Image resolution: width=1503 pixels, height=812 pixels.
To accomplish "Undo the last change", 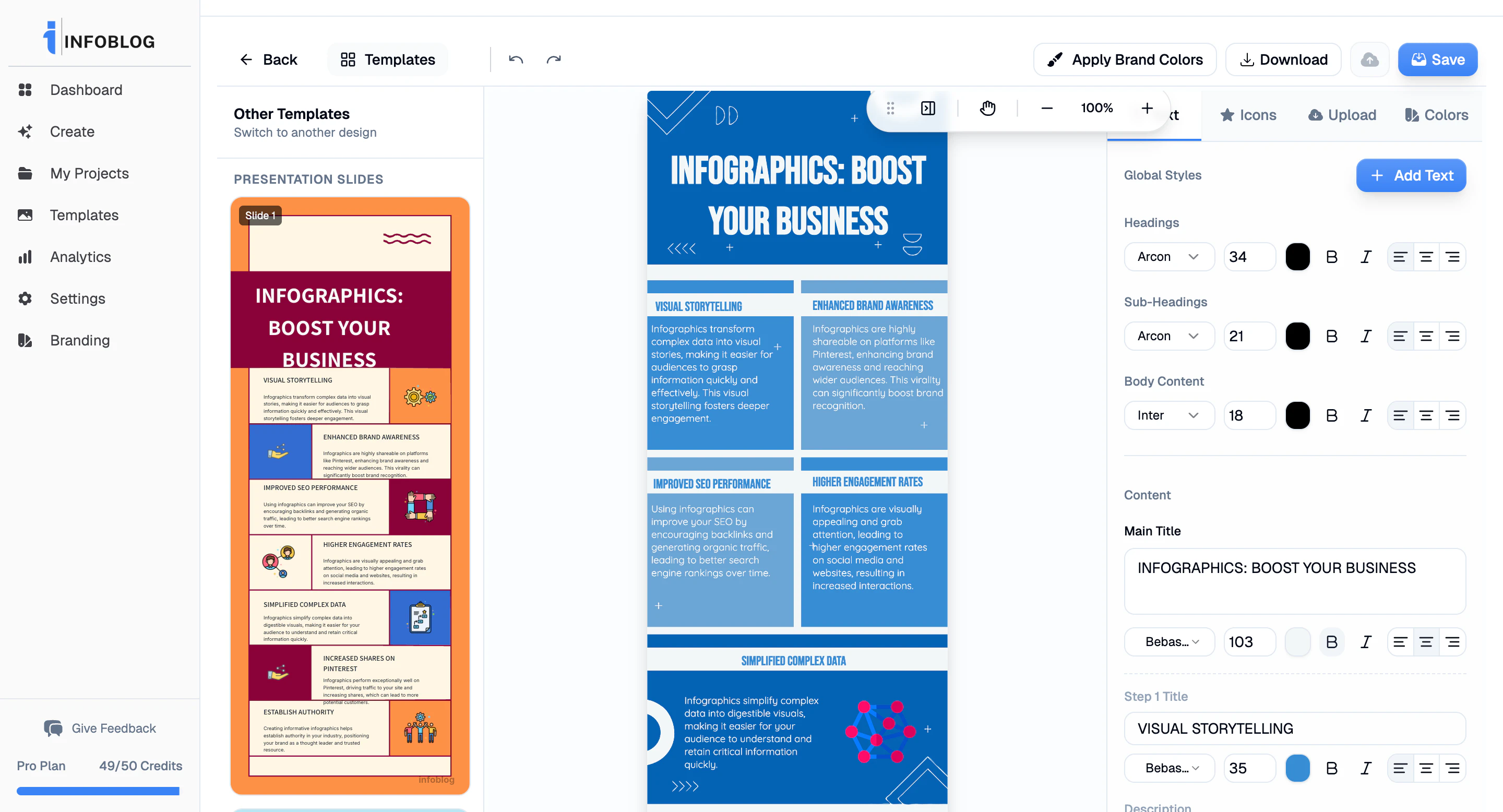I will [x=516, y=59].
